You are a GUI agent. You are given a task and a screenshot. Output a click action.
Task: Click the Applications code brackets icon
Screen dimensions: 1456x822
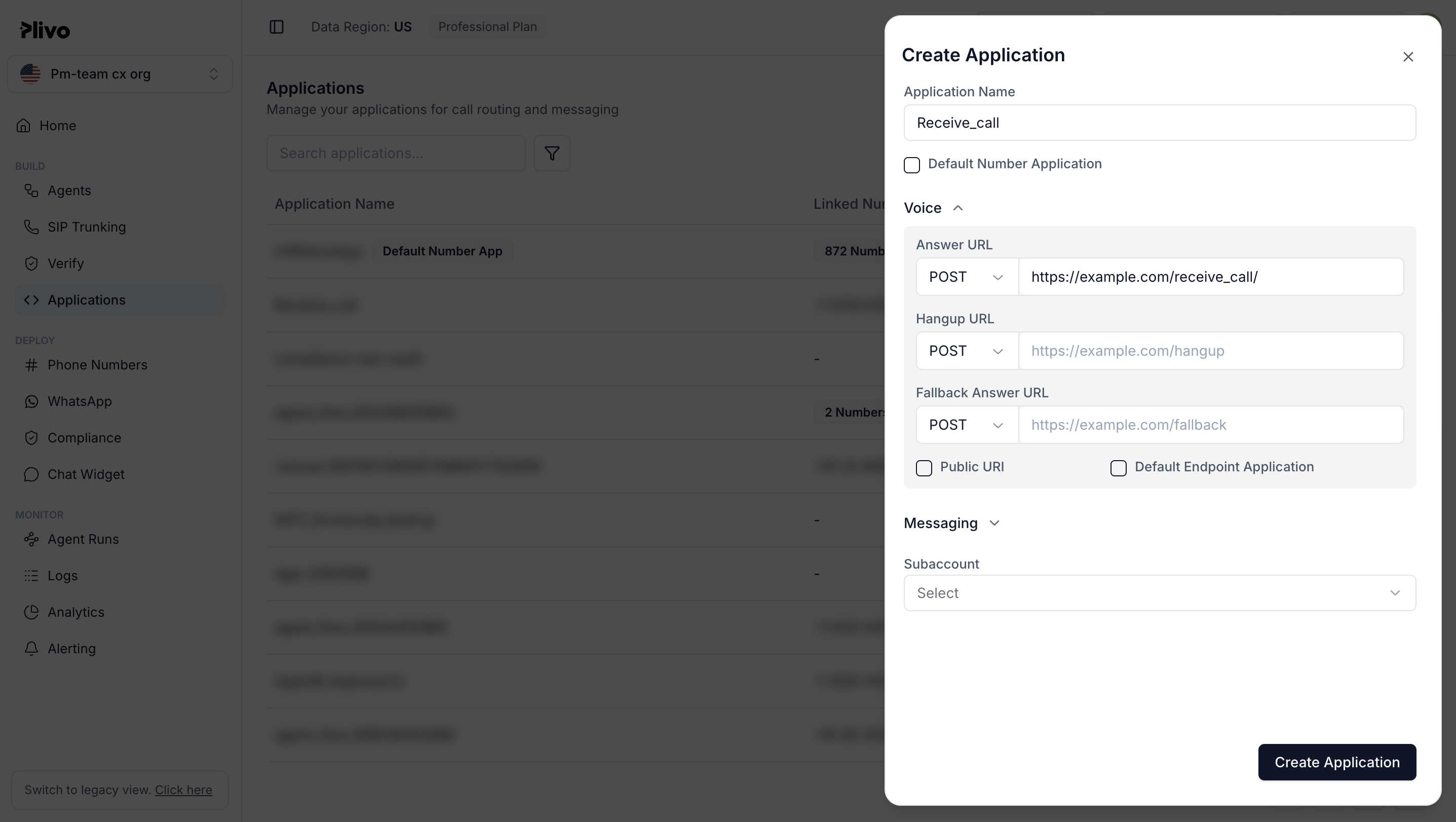click(x=31, y=300)
